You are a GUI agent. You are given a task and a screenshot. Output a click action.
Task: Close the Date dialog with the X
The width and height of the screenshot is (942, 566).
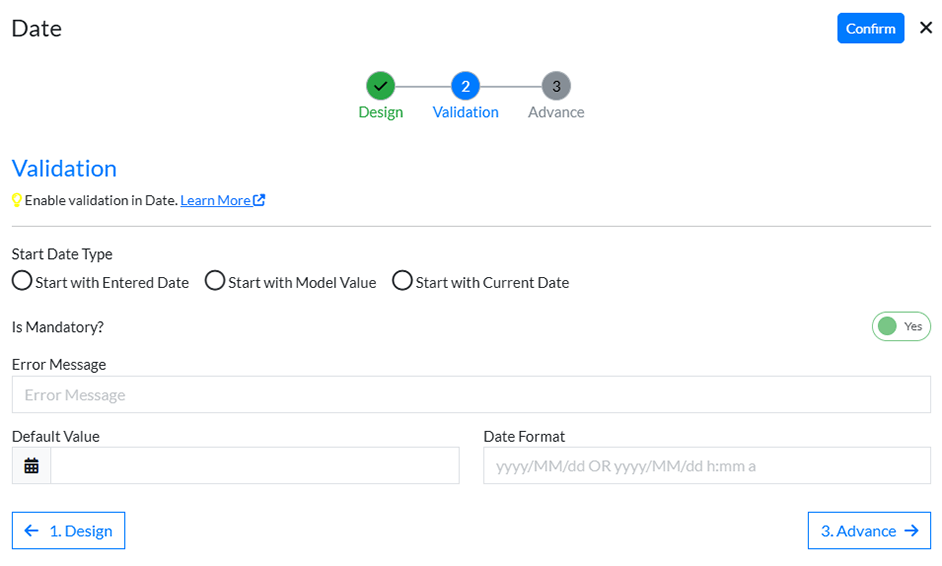point(925,28)
